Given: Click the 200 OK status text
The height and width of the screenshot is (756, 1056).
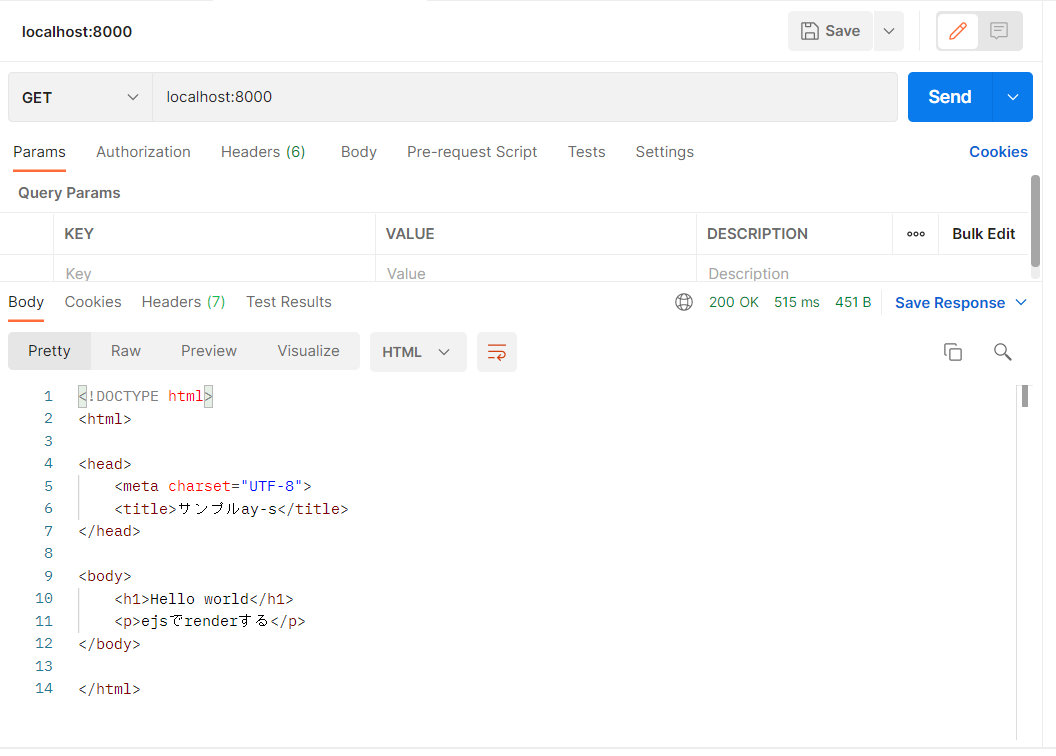Looking at the screenshot, I should click(733, 303).
